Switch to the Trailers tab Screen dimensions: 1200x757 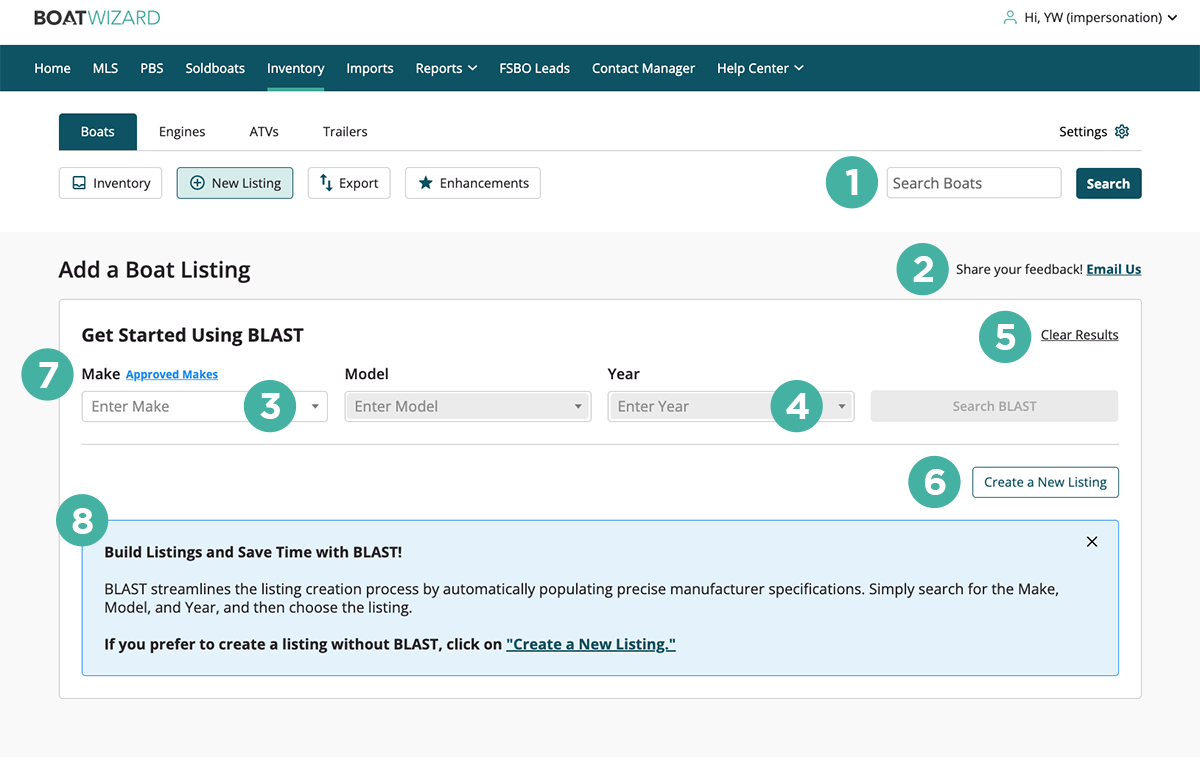coord(345,131)
